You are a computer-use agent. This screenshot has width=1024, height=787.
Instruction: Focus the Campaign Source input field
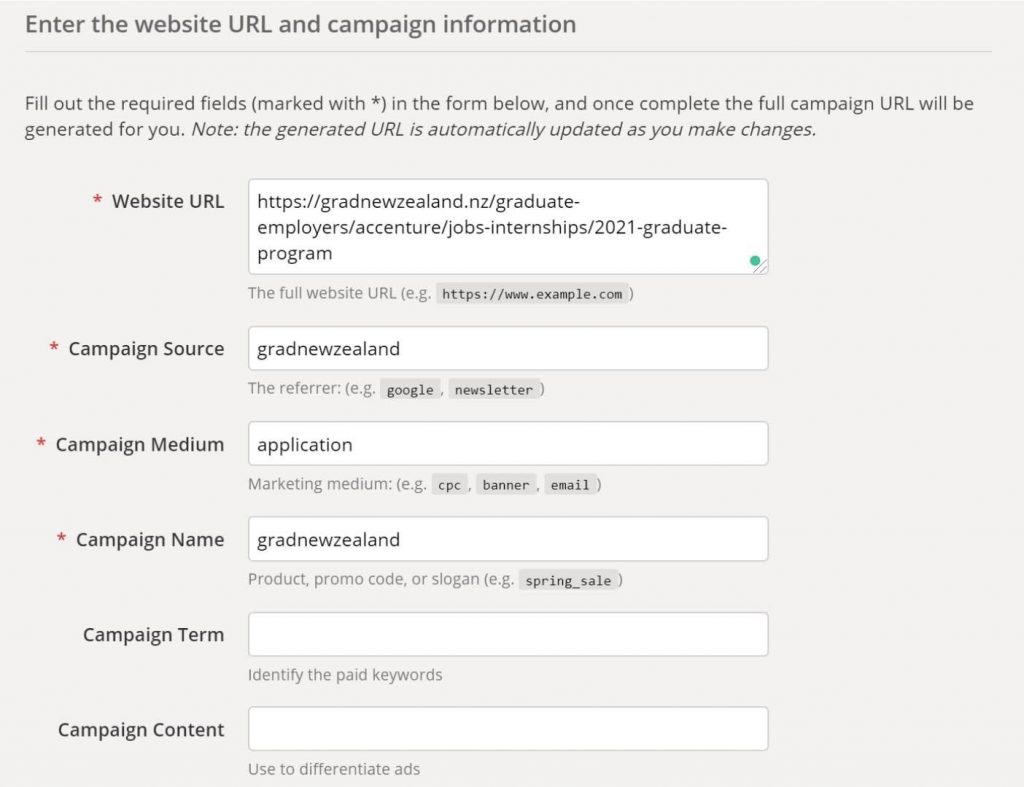[x=508, y=348]
